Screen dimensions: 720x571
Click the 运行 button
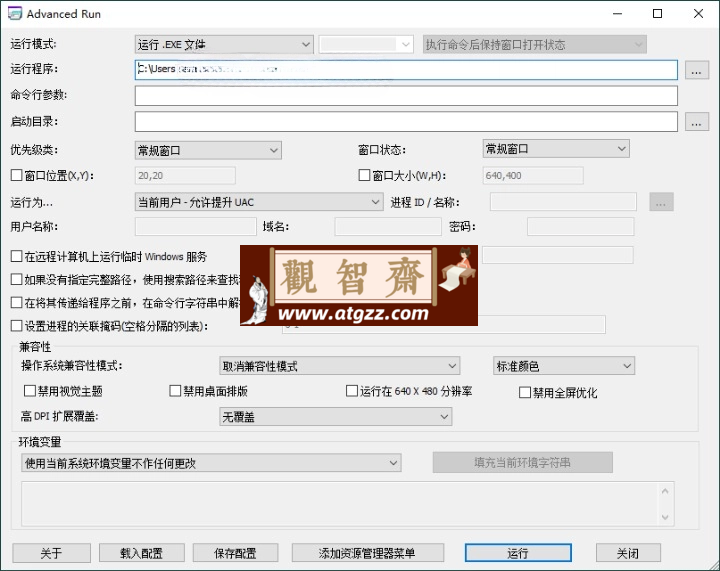coord(518,553)
